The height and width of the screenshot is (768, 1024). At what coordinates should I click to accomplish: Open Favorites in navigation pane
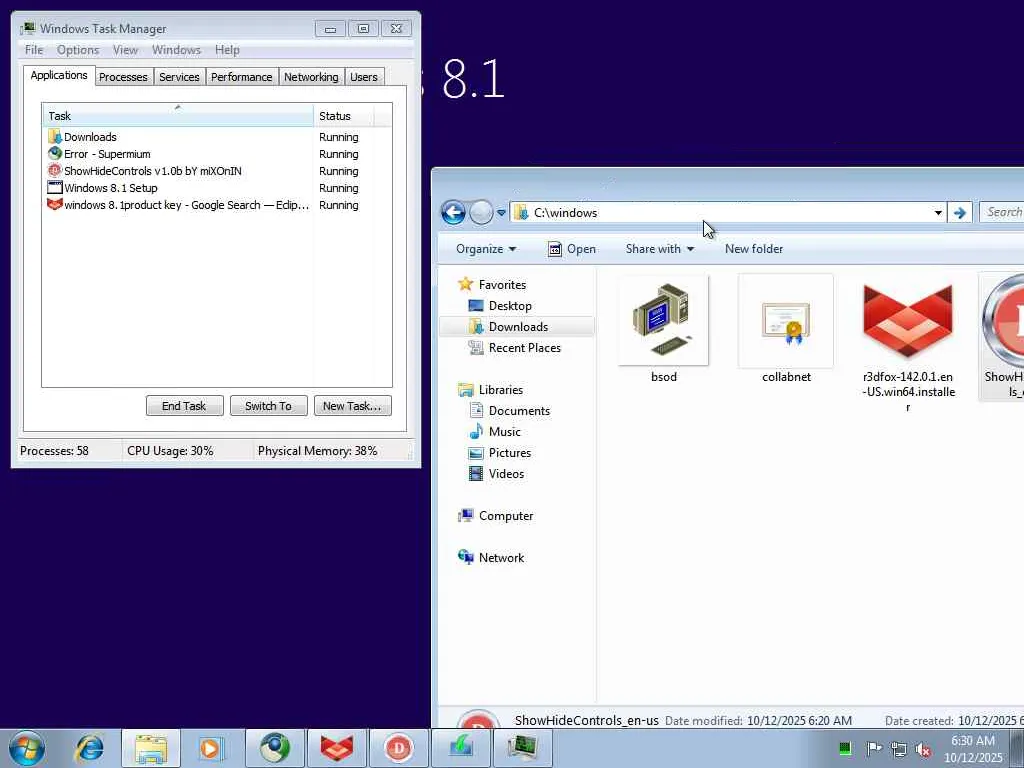(x=502, y=285)
